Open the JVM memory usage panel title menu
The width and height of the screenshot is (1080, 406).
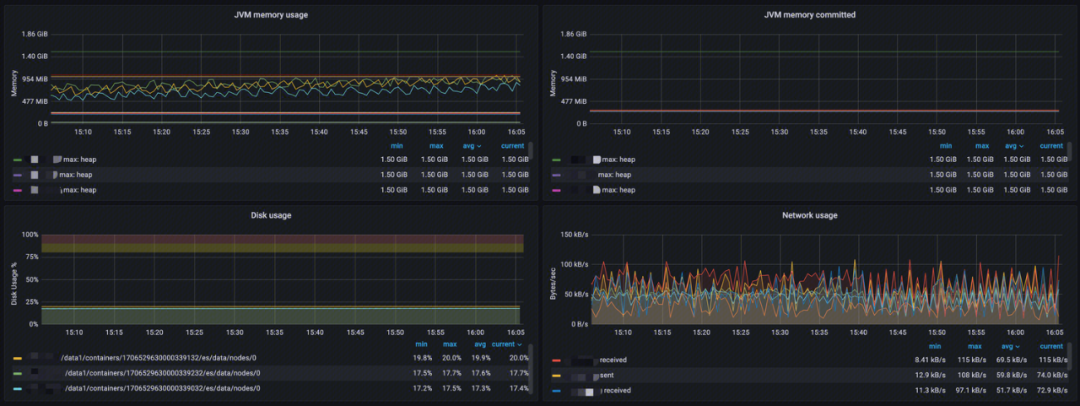(270, 15)
